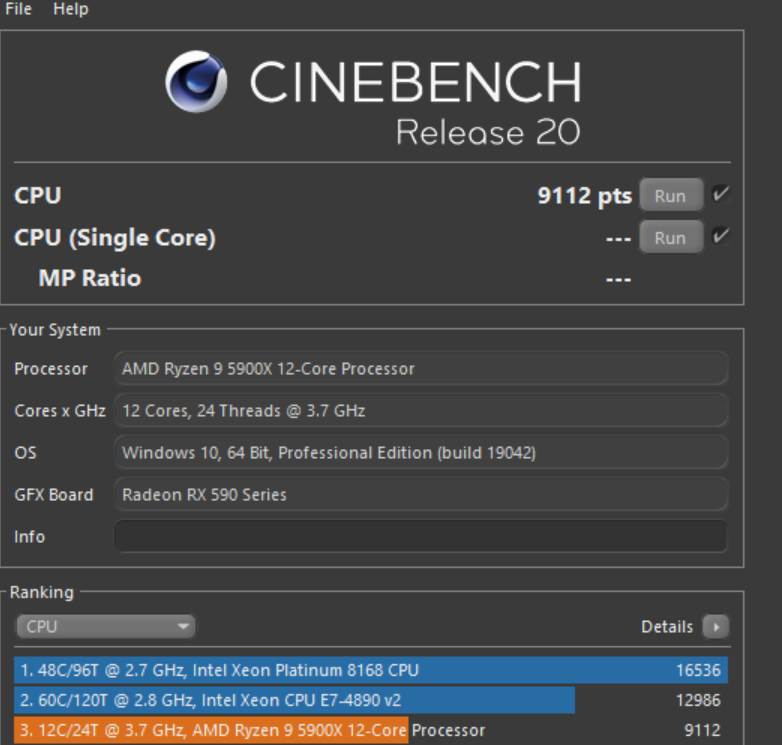Viewport: 782px width, 745px height.
Task: Select the Processor name field
Action: 421,369
